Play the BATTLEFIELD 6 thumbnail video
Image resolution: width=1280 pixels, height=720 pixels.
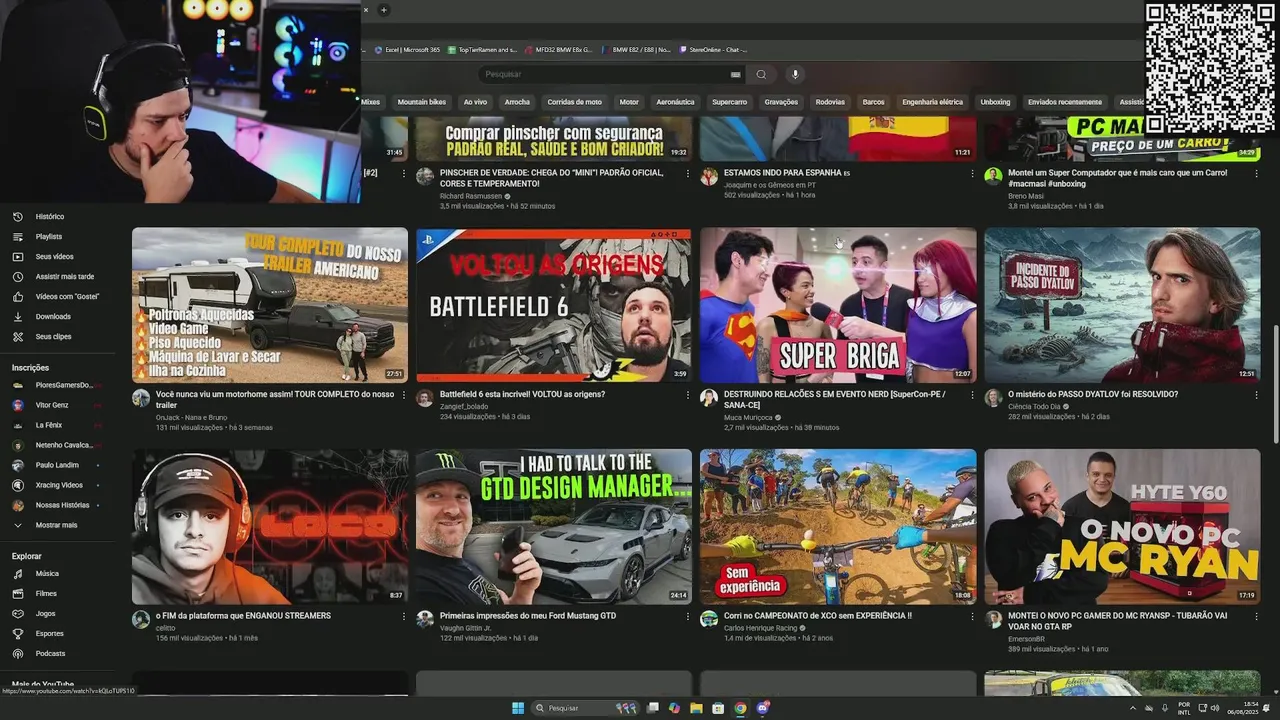coord(554,305)
